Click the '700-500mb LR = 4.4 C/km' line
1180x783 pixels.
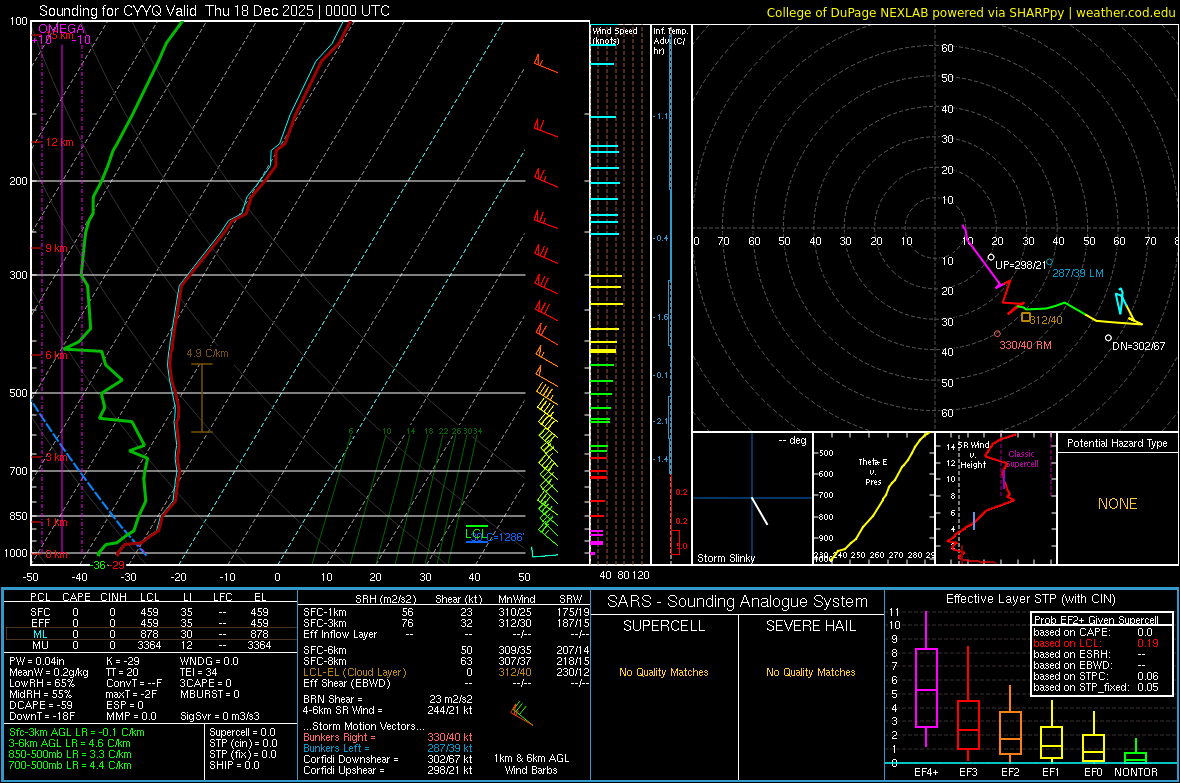[70, 765]
